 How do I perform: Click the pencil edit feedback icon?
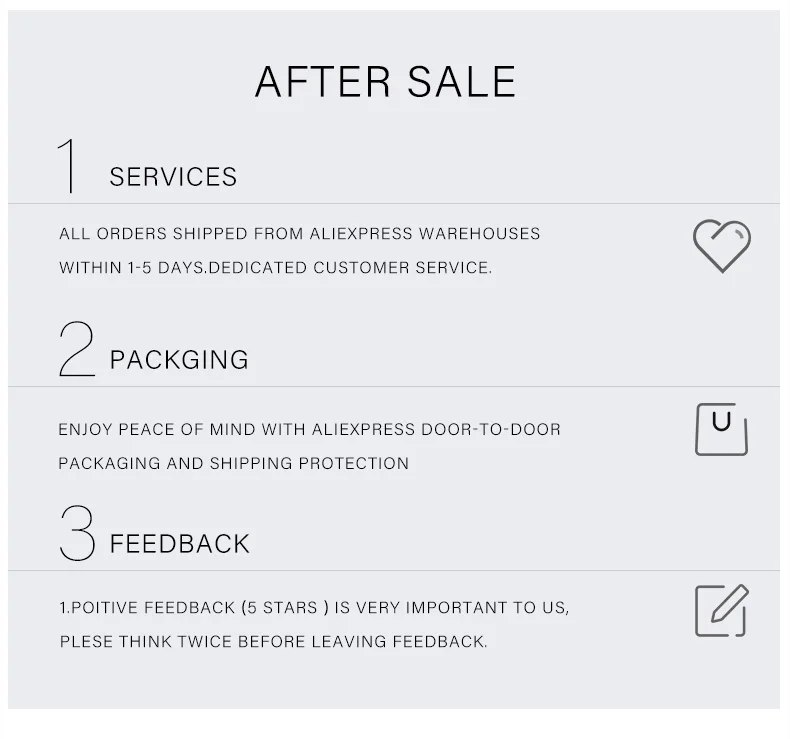[x=721, y=610]
